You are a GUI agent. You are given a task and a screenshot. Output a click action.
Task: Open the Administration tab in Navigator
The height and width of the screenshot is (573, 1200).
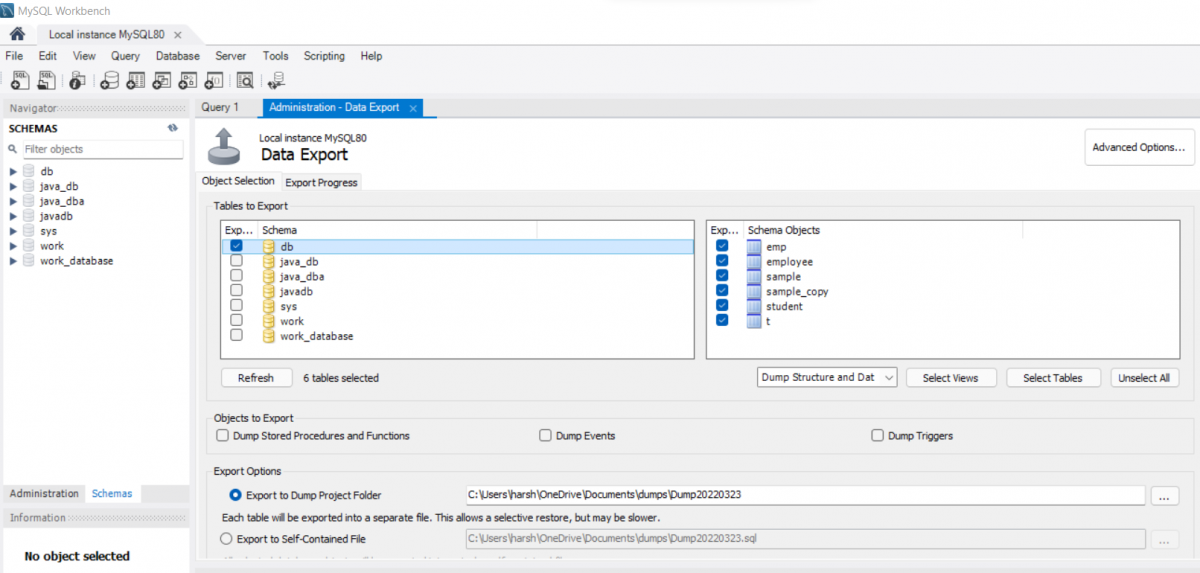click(44, 493)
